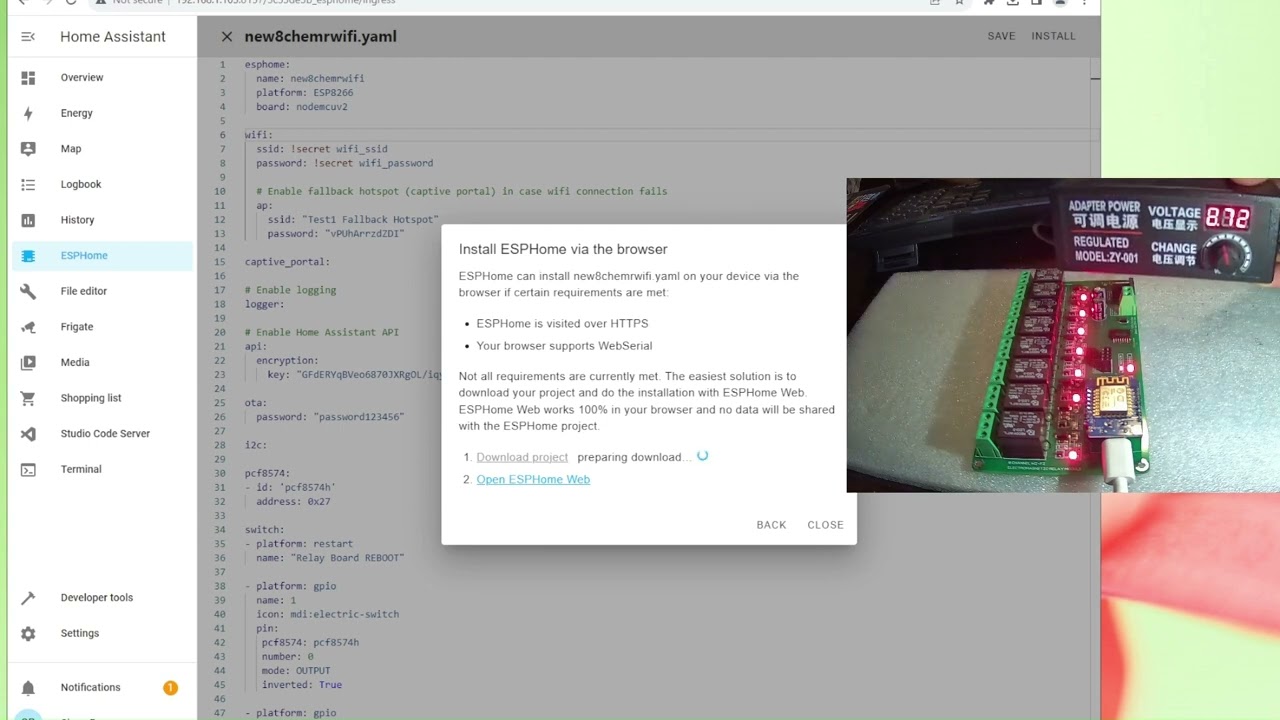Viewport: 1280px width, 720px height.
Task: Click 'ESPHome is visited over HTTPS' text
Action: pyautogui.click(x=562, y=324)
